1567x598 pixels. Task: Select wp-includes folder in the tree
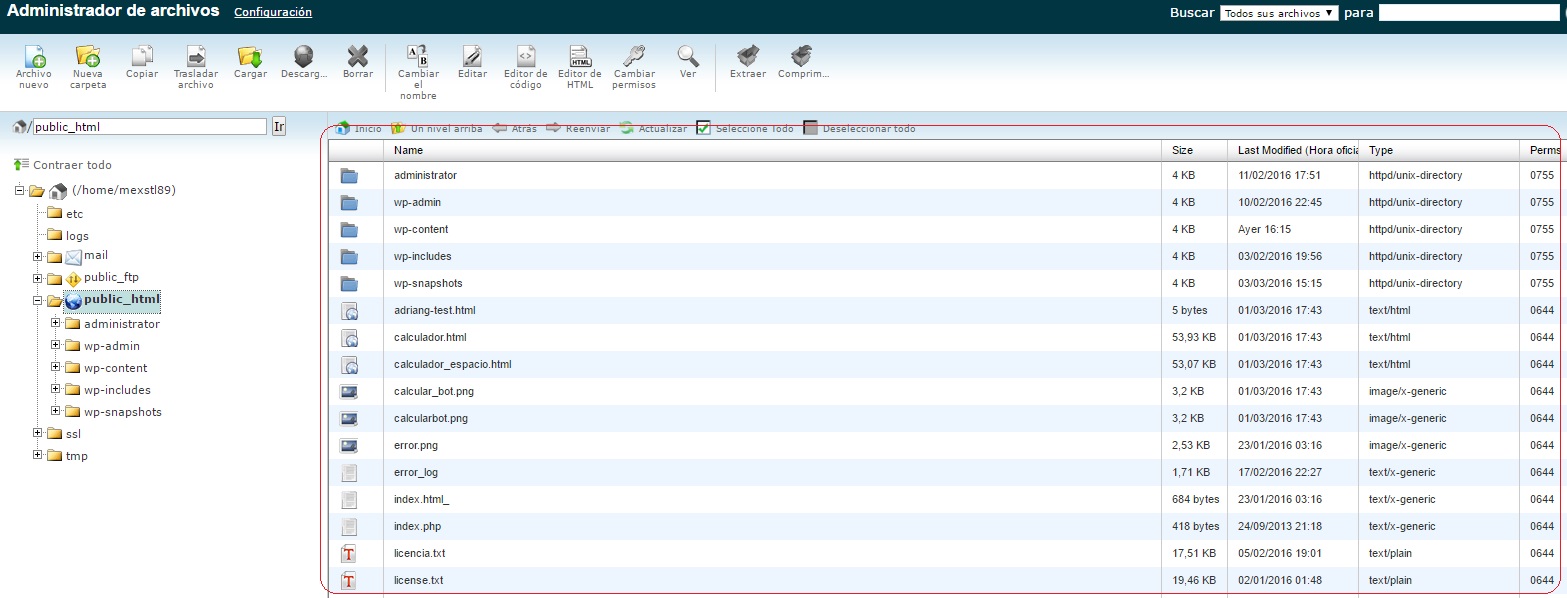(x=117, y=390)
